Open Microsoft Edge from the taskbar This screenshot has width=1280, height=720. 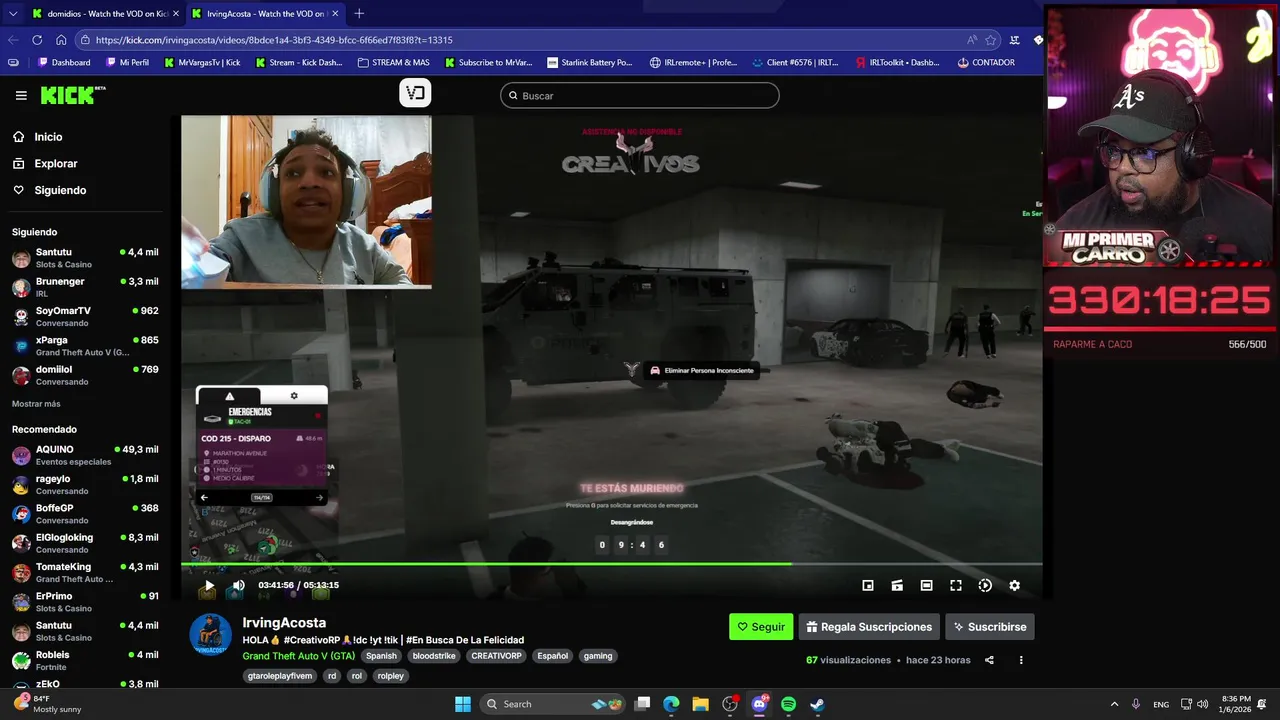[x=671, y=704]
